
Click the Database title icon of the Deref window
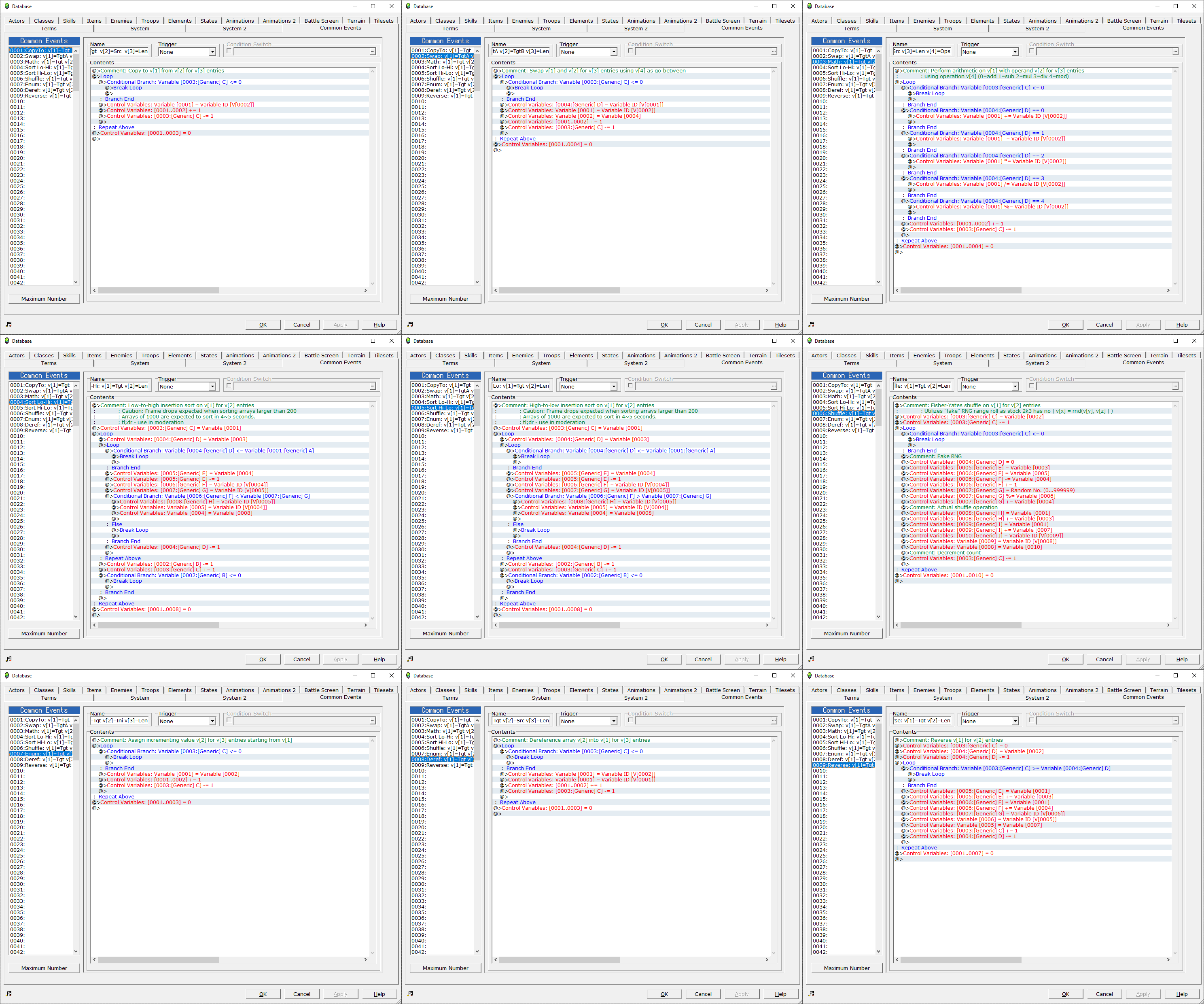408,675
